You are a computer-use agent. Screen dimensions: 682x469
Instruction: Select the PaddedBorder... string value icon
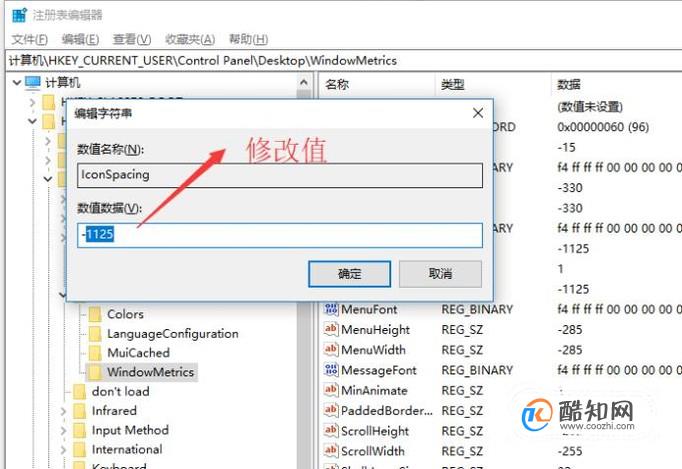click(331, 410)
